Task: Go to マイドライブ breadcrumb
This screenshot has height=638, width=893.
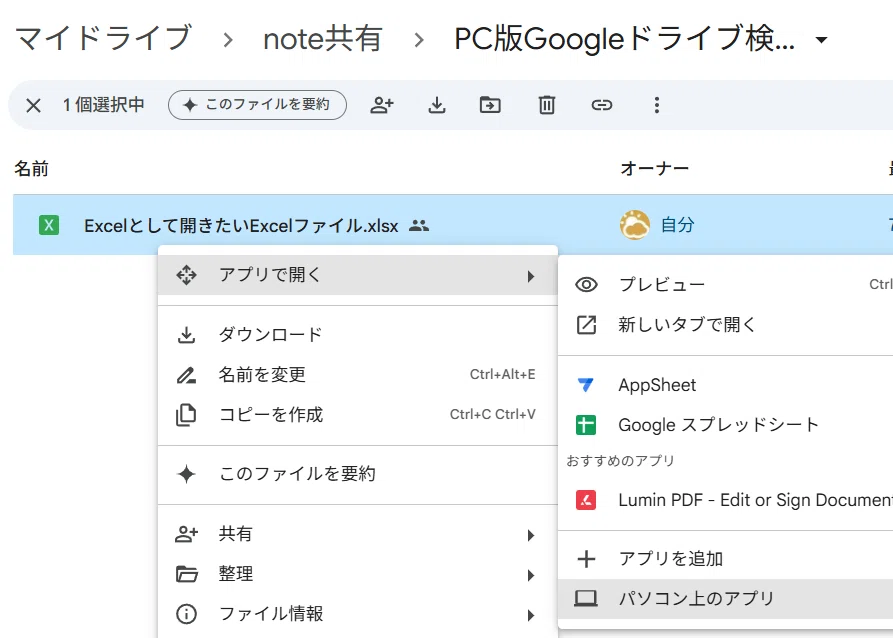Action: [103, 39]
